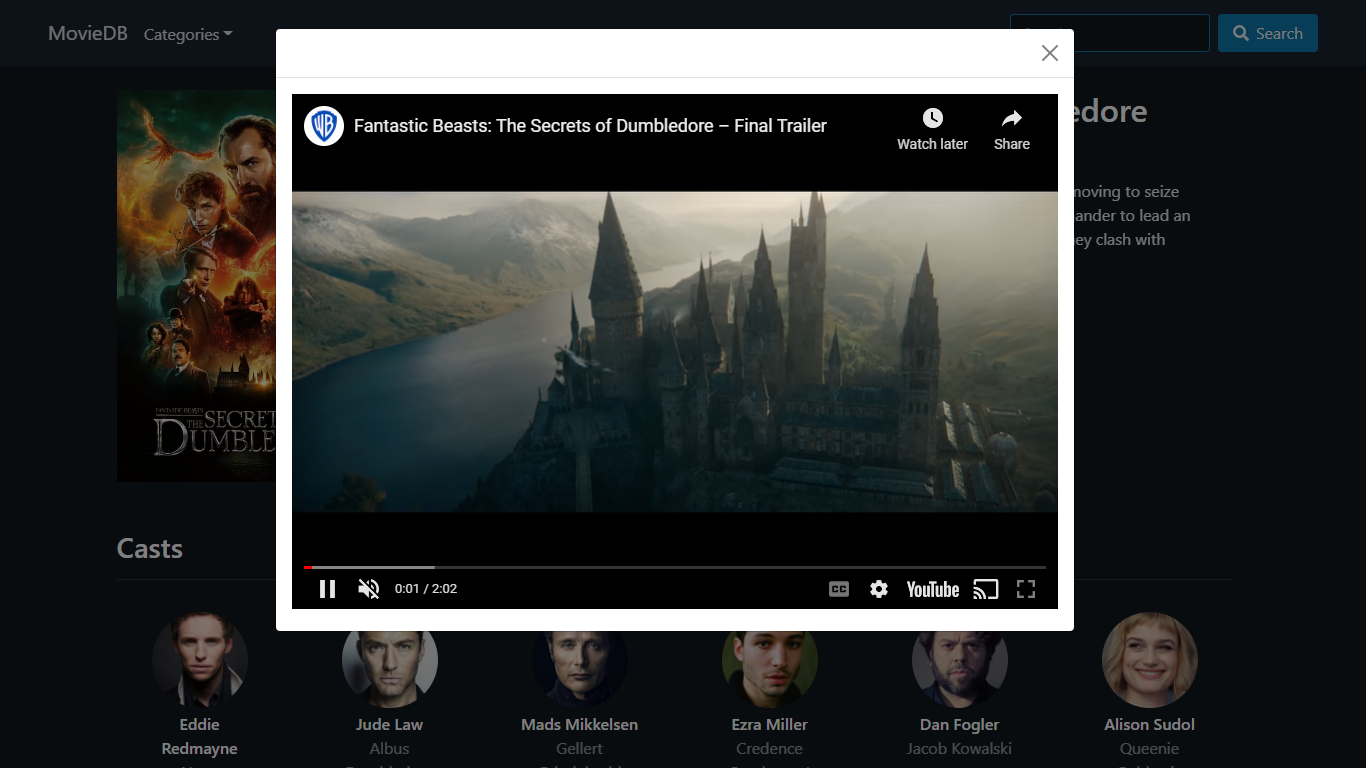Screen dimensions: 1366x768
Task: Open the Warner Bros channel logo
Action: coord(324,126)
